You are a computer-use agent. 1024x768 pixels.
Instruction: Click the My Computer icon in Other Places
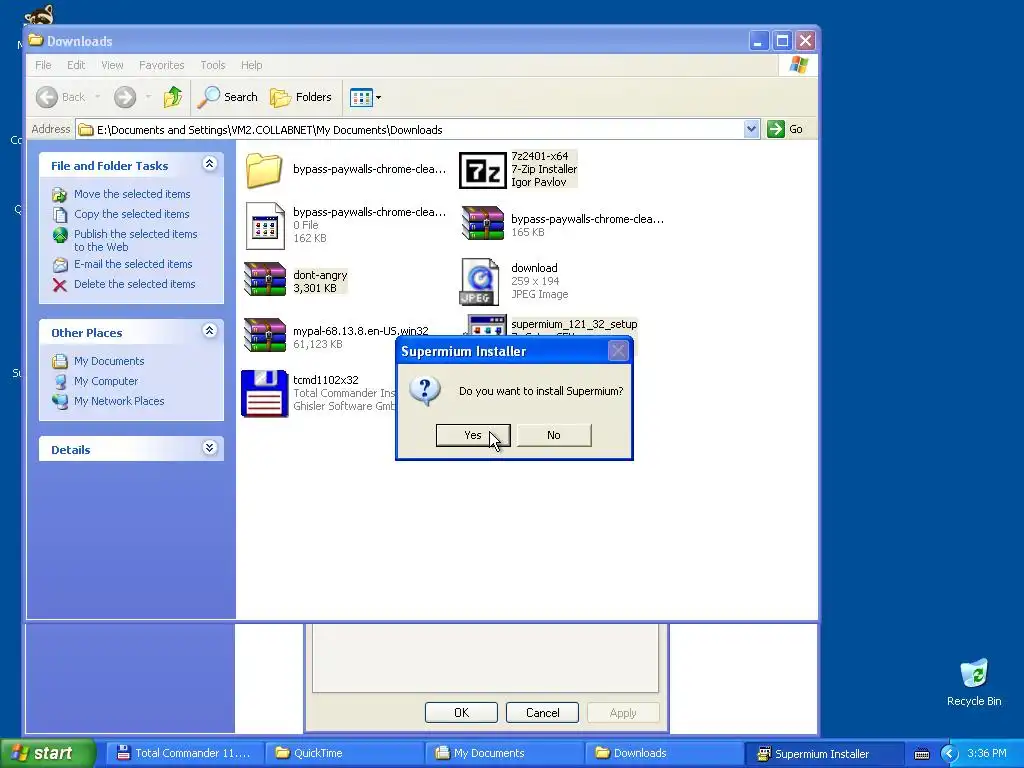(x=60, y=381)
